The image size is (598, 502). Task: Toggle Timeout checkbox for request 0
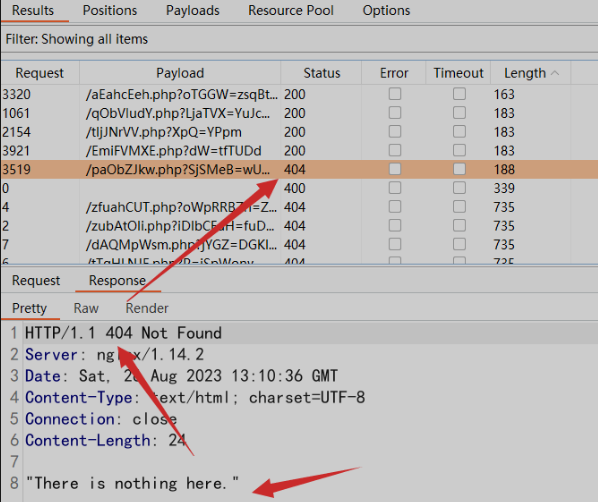point(459,188)
